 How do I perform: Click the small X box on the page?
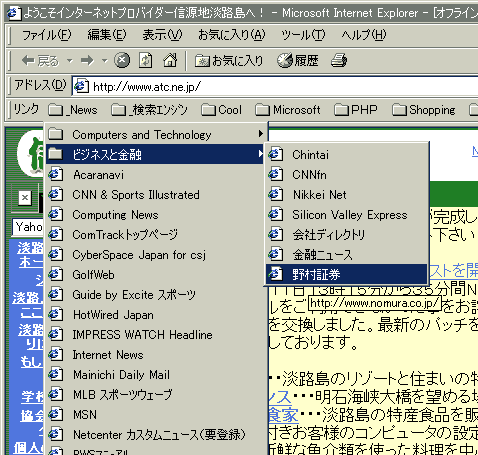[x=25, y=198]
